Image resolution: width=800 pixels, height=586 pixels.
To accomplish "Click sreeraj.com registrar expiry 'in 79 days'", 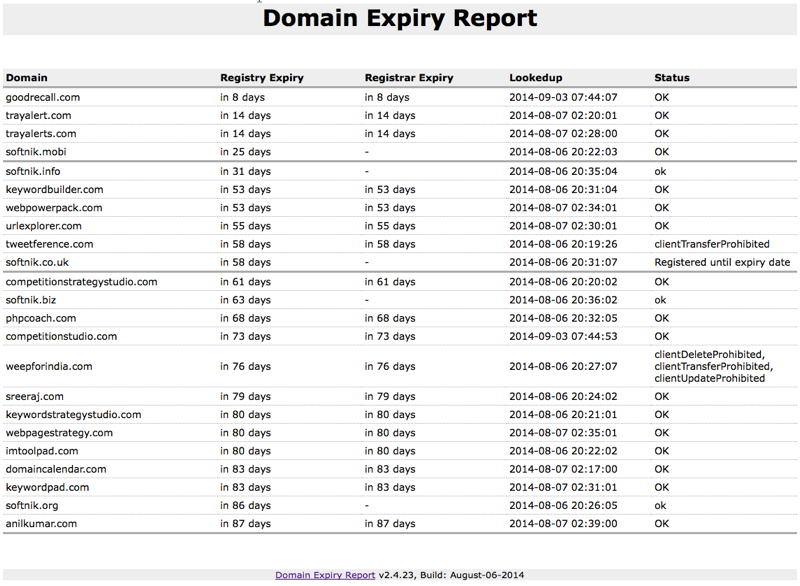I will [390, 396].
